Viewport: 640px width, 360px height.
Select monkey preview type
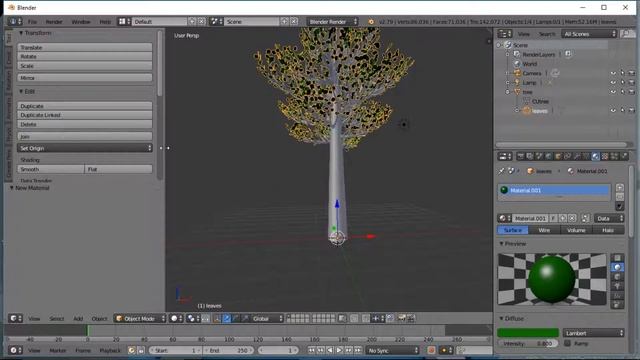(x=617, y=286)
